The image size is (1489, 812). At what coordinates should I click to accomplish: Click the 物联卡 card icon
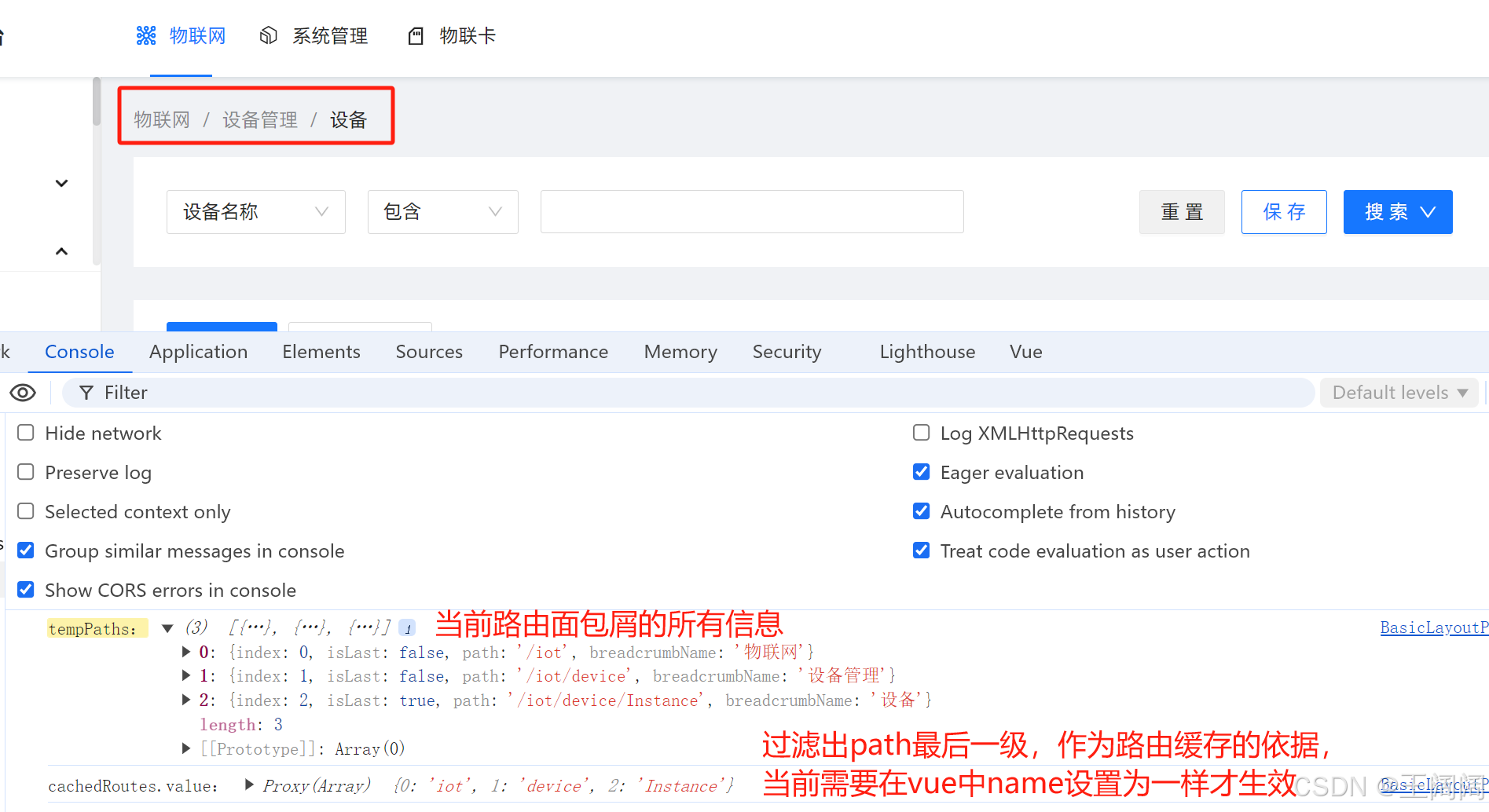point(416,35)
